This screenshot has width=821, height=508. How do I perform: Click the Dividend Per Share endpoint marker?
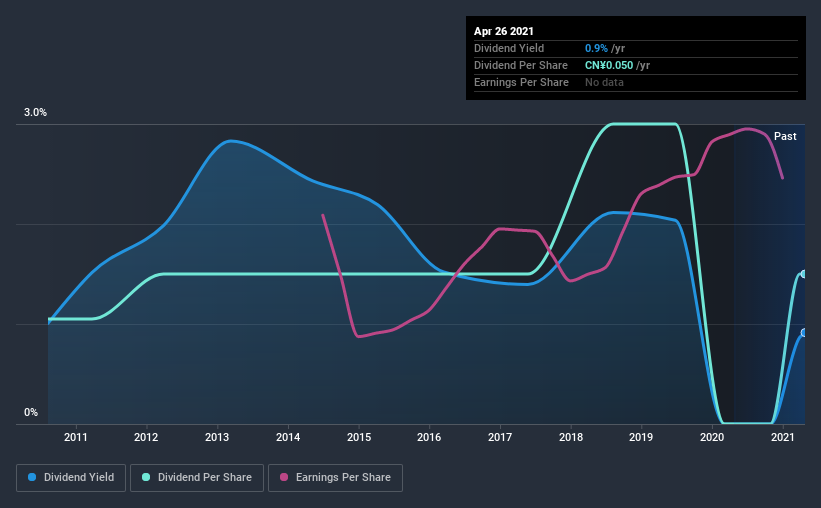point(804,274)
